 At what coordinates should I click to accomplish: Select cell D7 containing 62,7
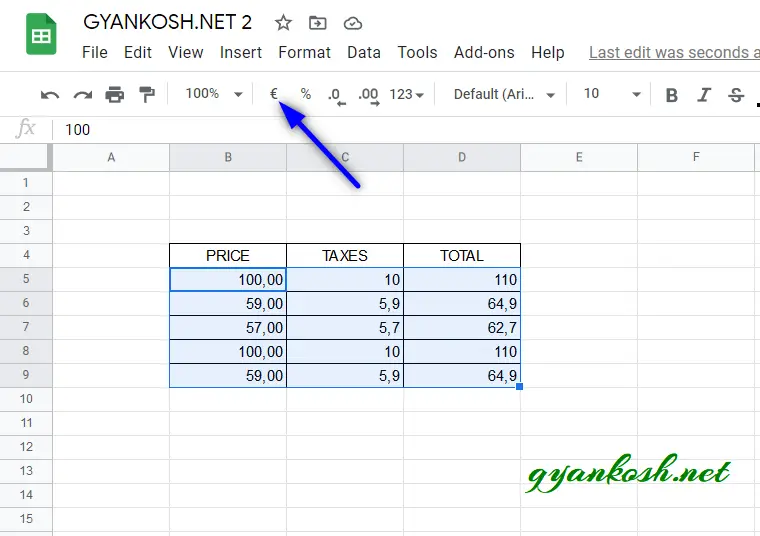click(x=462, y=328)
